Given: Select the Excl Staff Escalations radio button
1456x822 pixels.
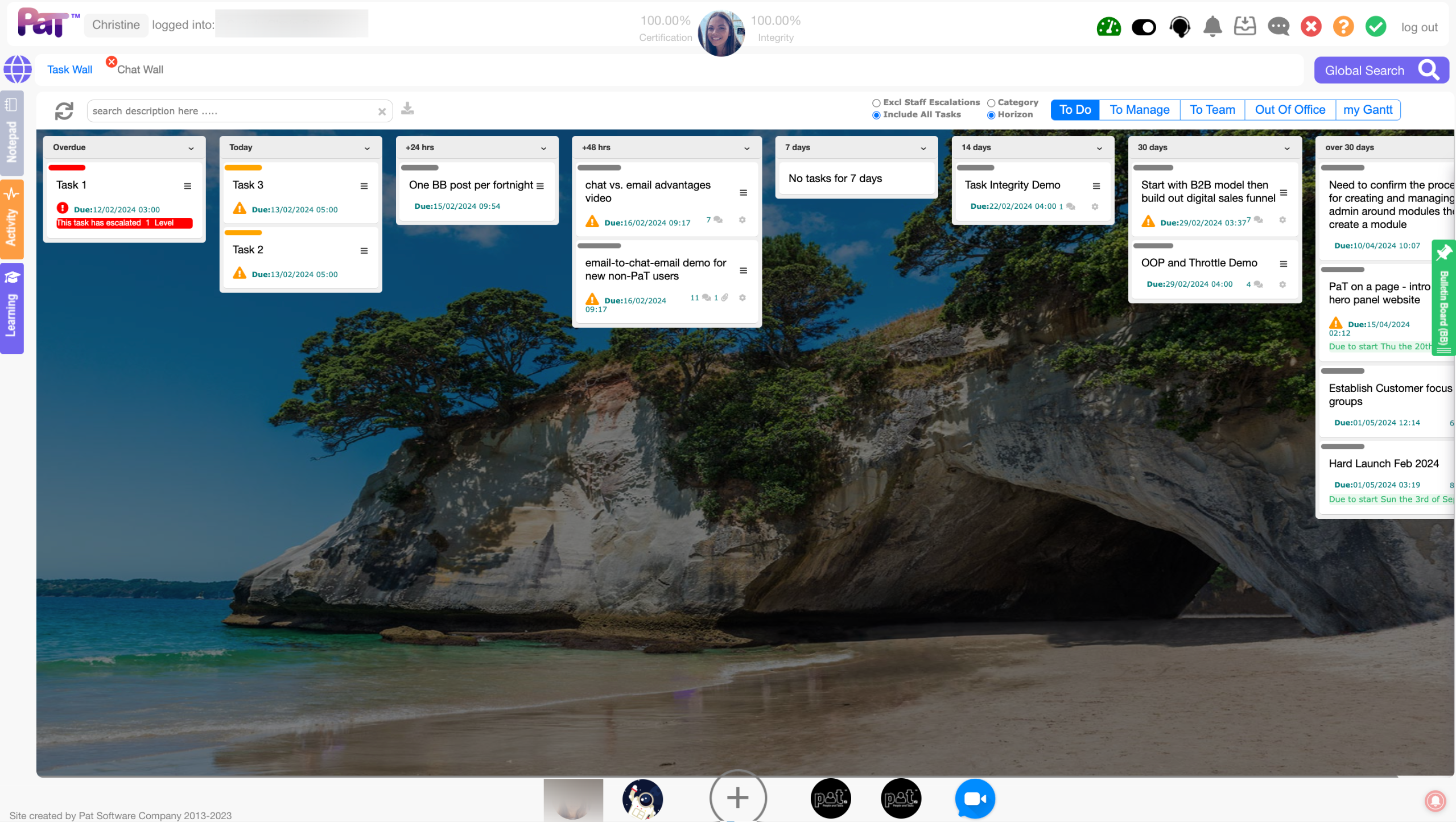Looking at the screenshot, I should coord(876,103).
